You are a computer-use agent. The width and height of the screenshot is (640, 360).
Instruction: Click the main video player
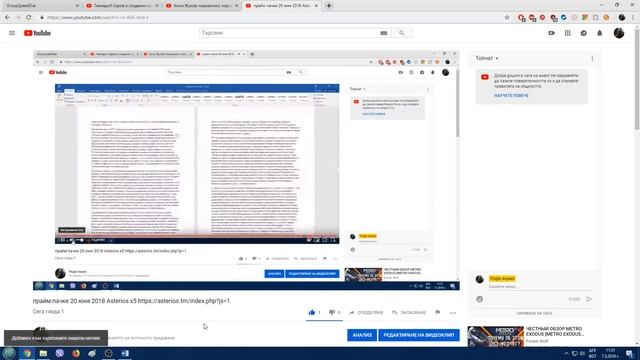pyautogui.click(x=246, y=170)
